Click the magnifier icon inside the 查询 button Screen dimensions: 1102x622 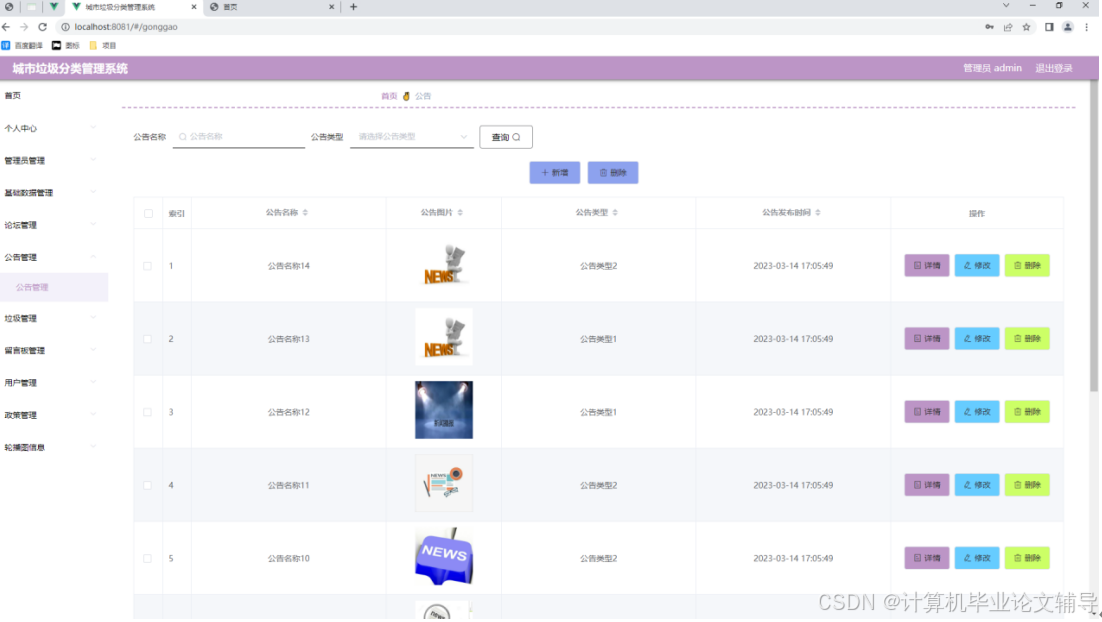pos(518,136)
